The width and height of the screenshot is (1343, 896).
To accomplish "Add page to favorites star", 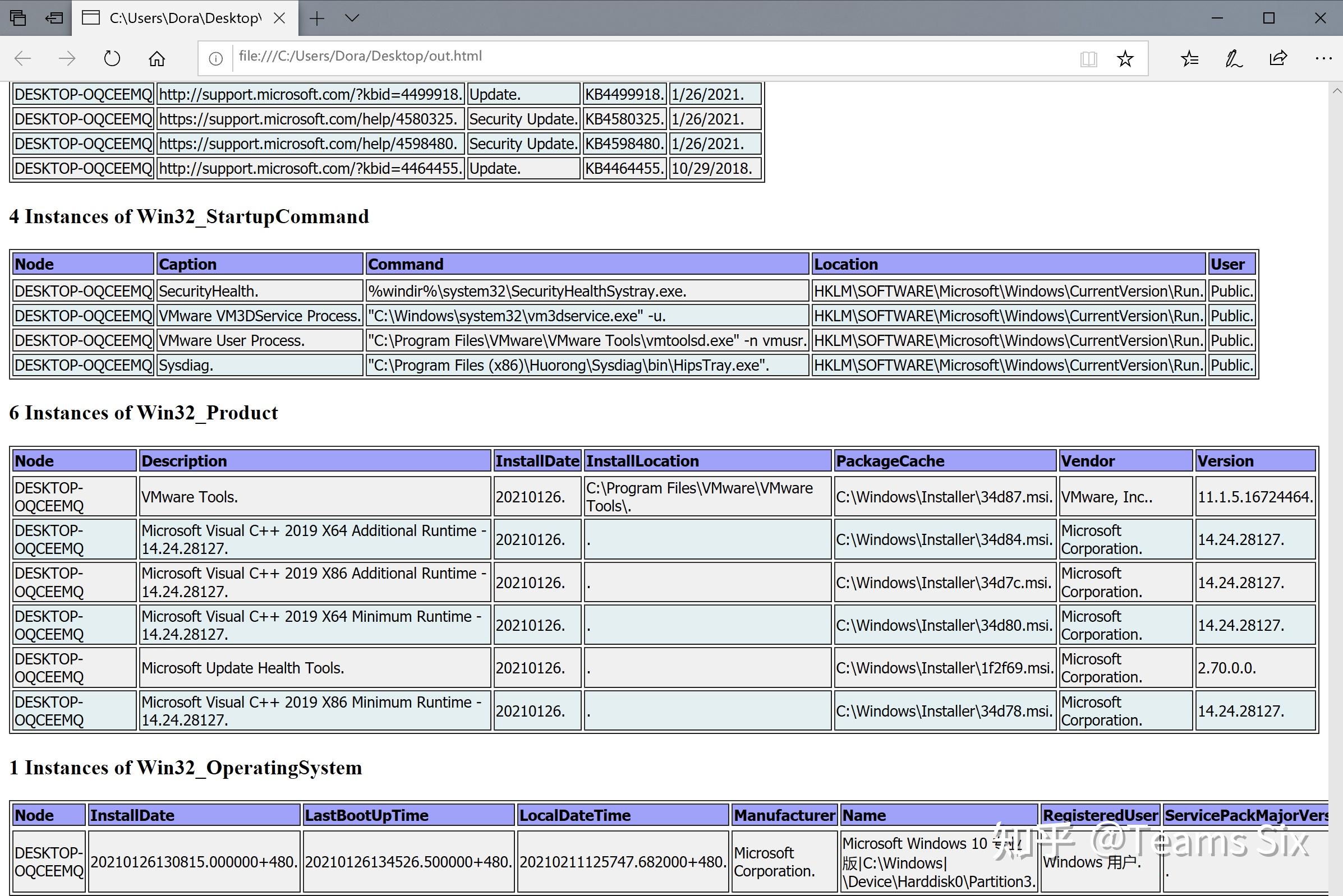I will click(x=1125, y=58).
